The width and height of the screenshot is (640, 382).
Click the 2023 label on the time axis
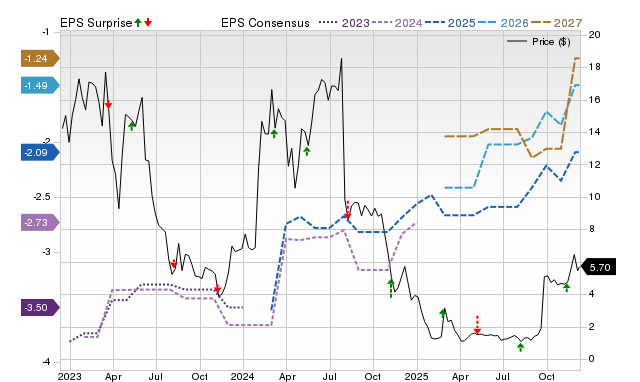[x=69, y=376]
